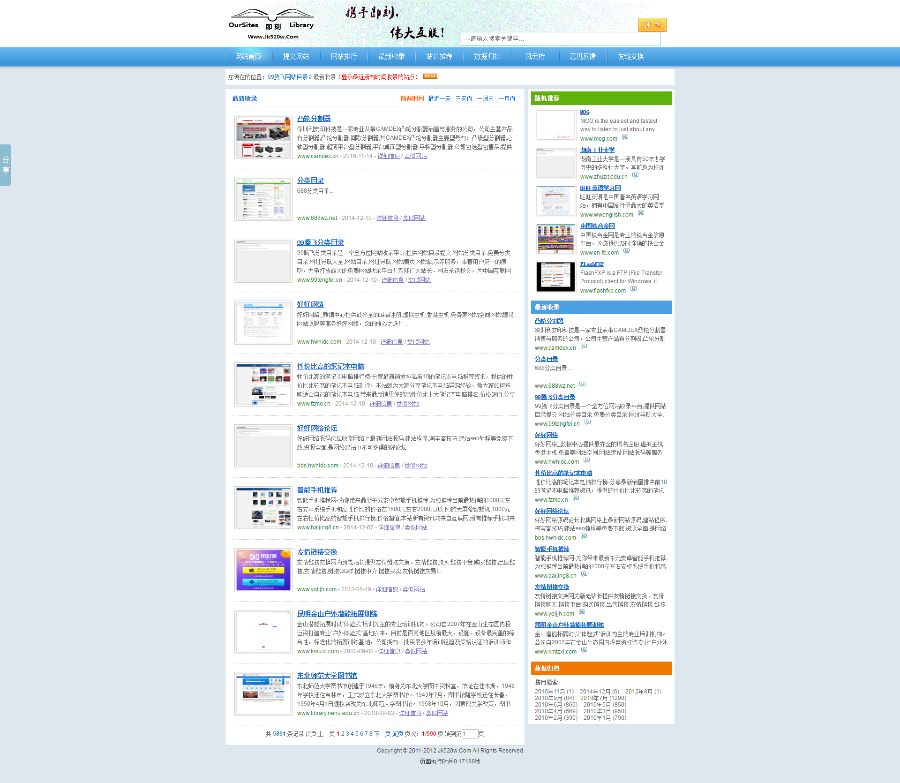This screenshot has width=900, height=783.
Task: Open title link of www.camdex.cn main entry
Action: click(x=313, y=118)
